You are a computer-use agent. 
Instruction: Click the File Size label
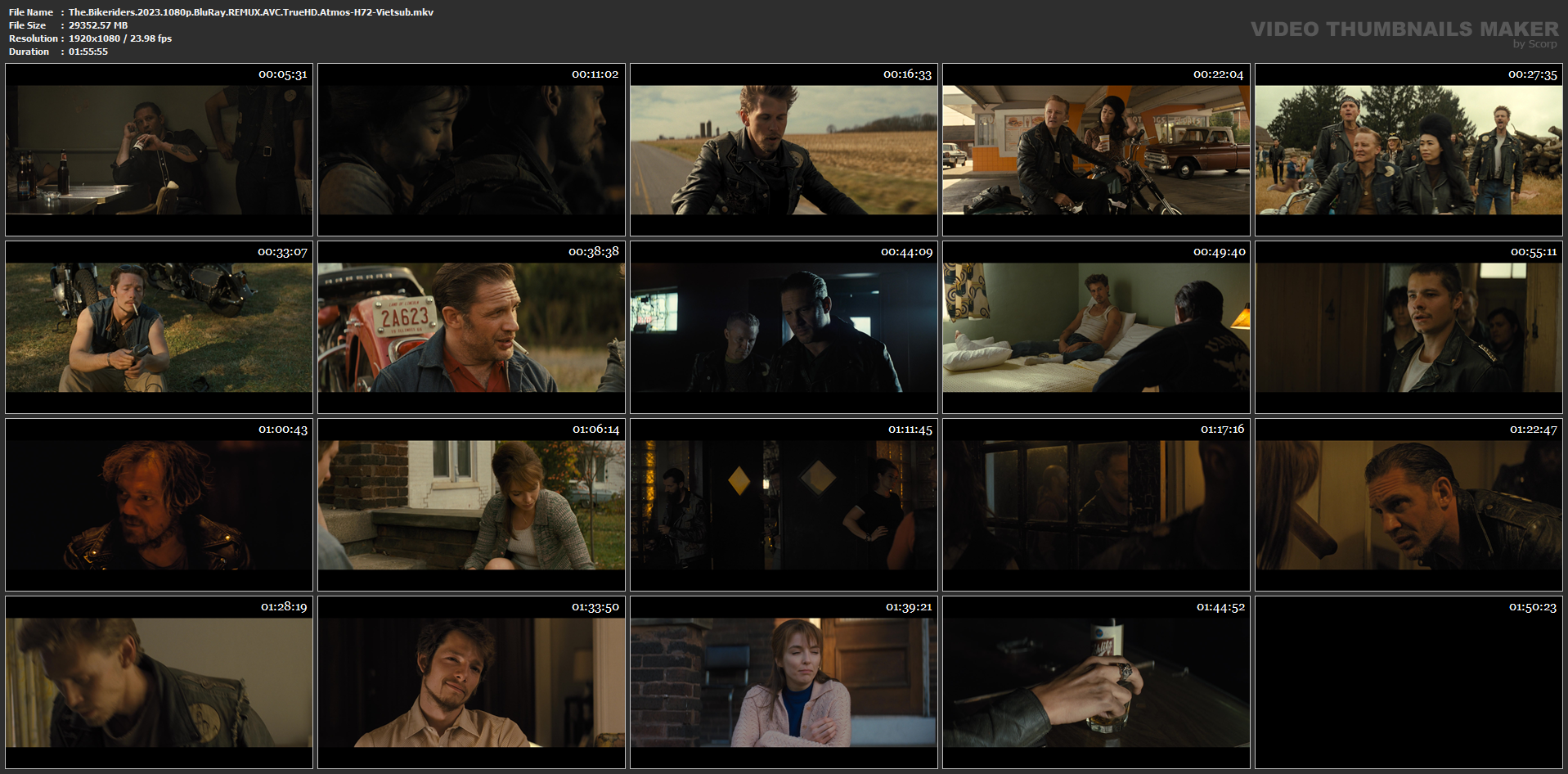(28, 25)
